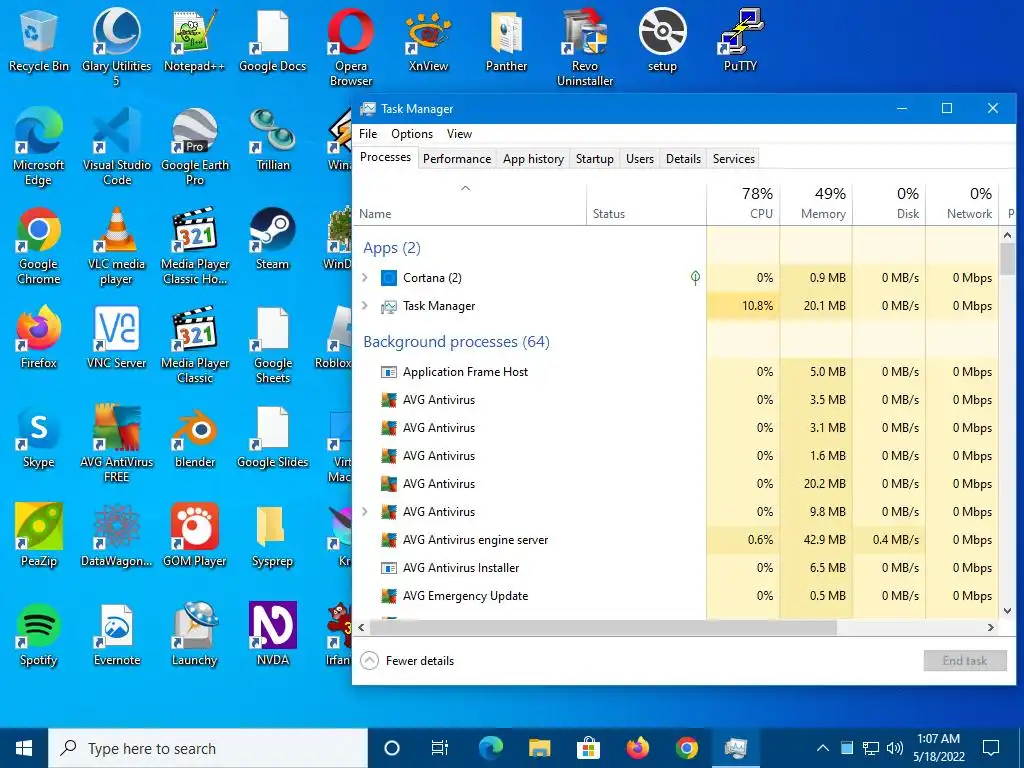Image resolution: width=1024 pixels, height=768 pixels.
Task: Open the notification center icon
Action: (991, 748)
